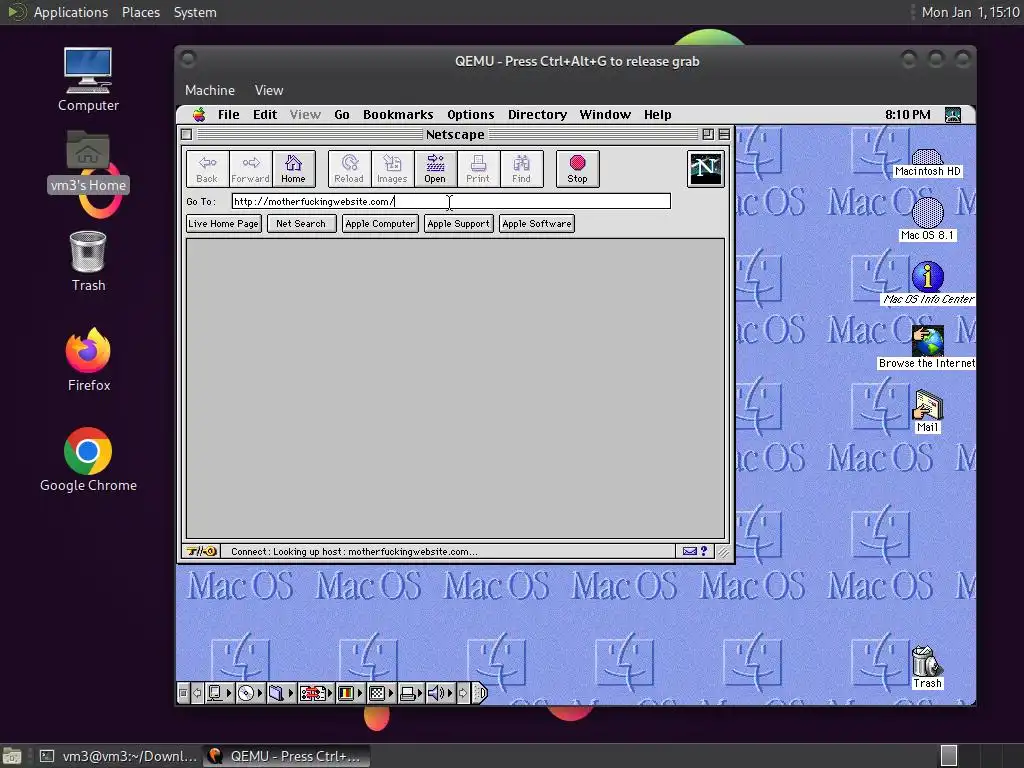Screen dimensions: 1024x768
Task: Click the Net Search button
Action: tap(301, 223)
